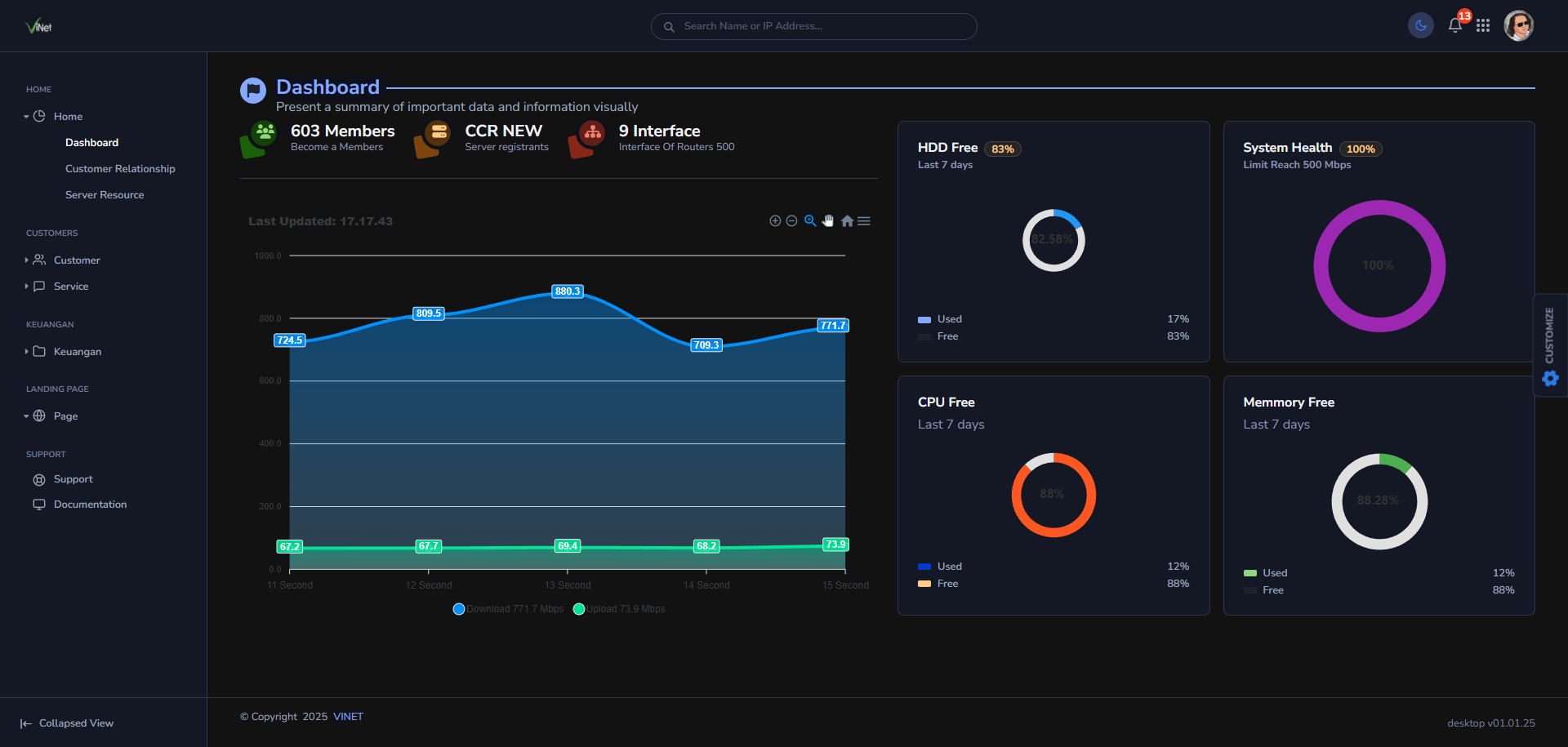The height and width of the screenshot is (747, 1568).
Task: Click the search name or IP field
Action: click(x=817, y=26)
